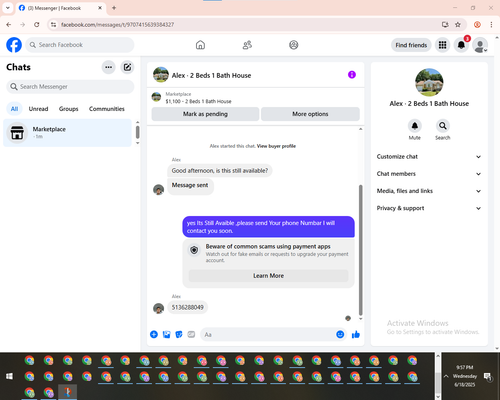Expand Customize chat section
The height and width of the screenshot is (400, 500).
(x=429, y=157)
